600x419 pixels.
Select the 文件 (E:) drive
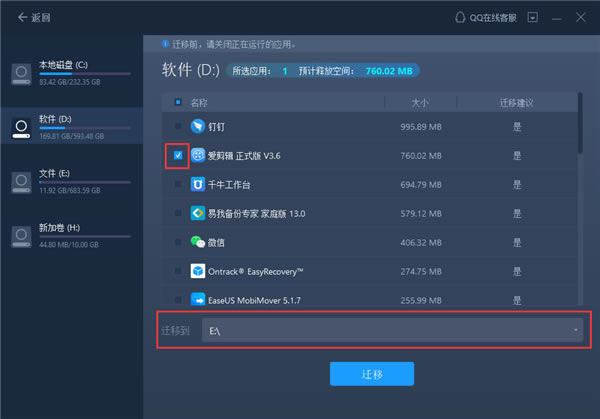click(72, 181)
